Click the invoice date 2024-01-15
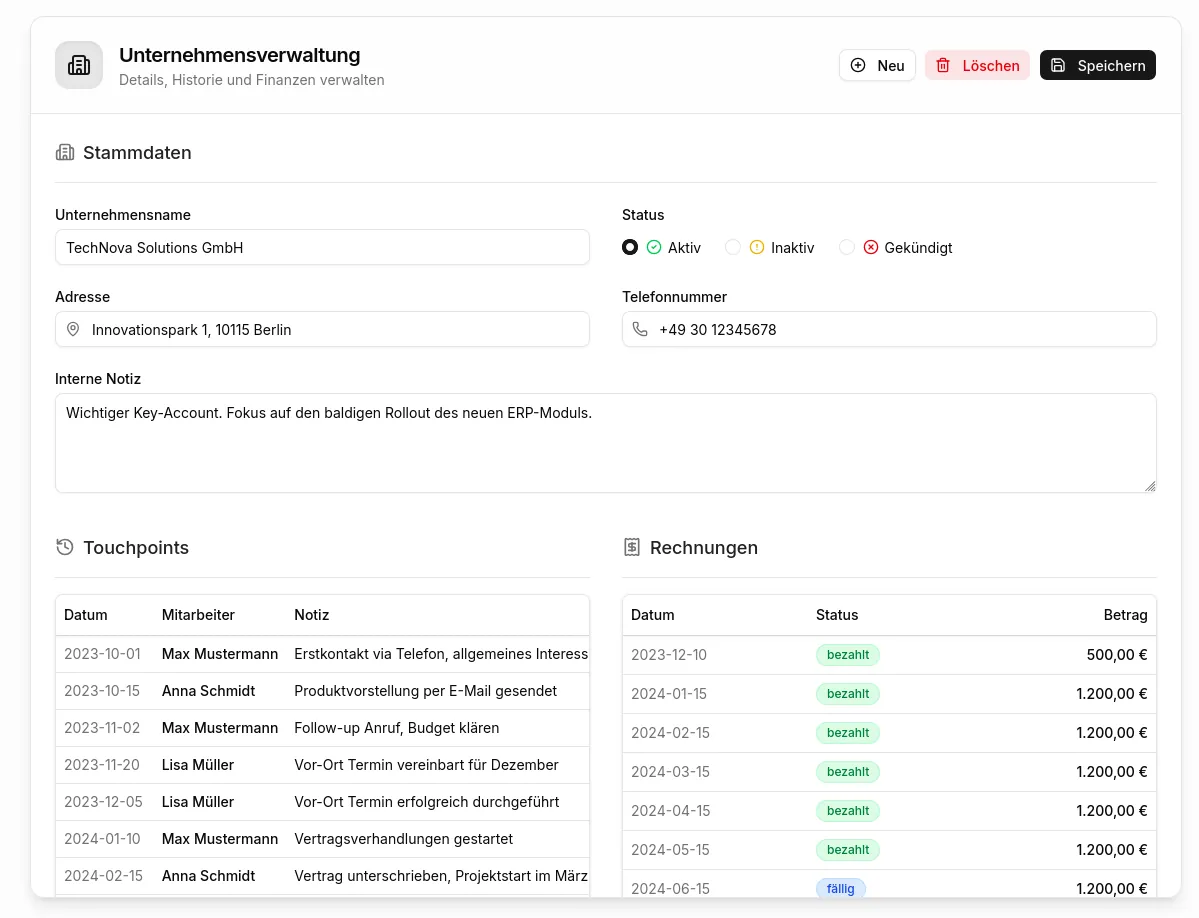The height and width of the screenshot is (918, 1199). 669,693
